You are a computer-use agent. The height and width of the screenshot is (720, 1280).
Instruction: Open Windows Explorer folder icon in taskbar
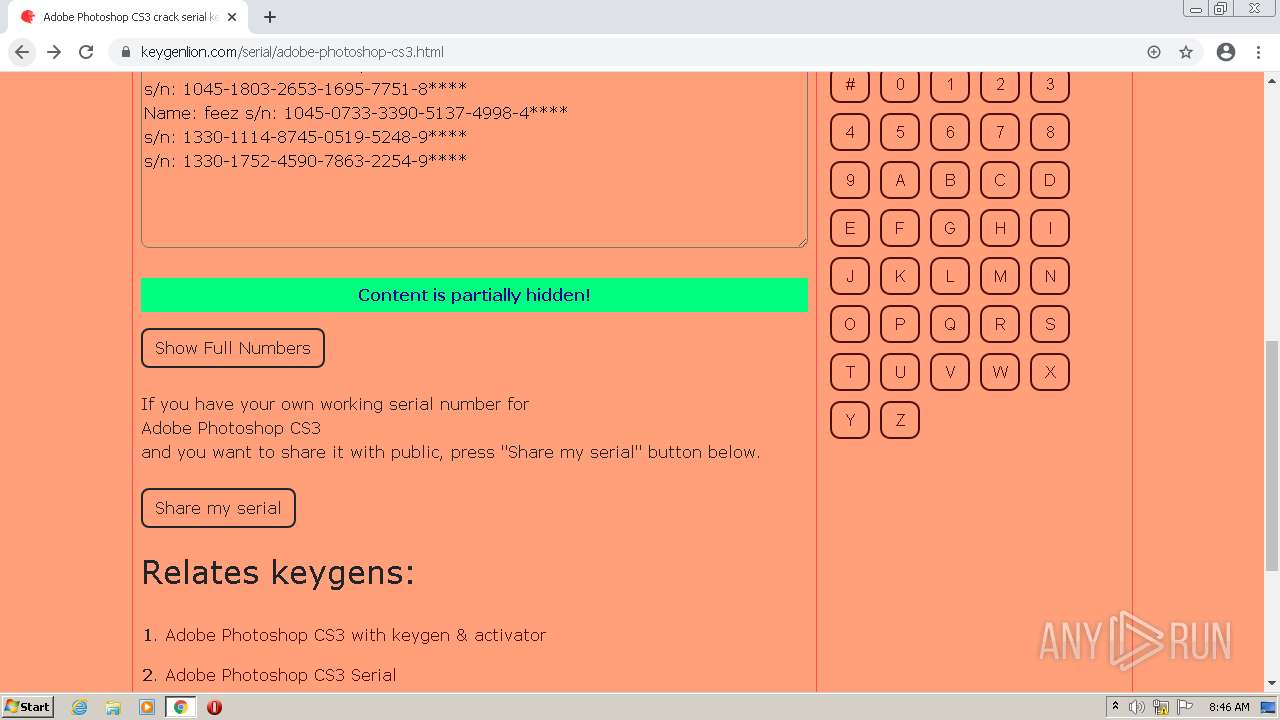coord(113,707)
